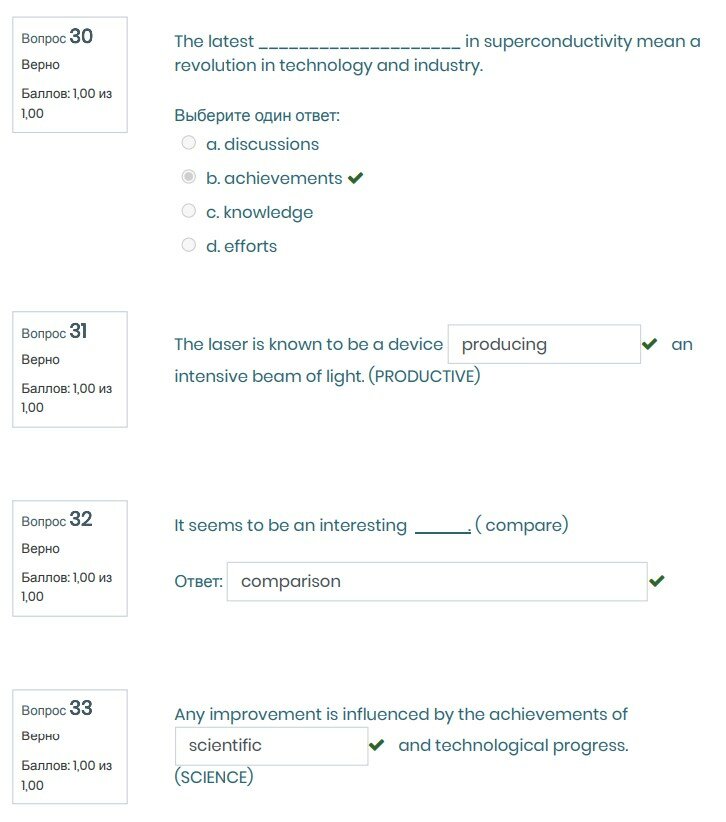Focus the answer field containing comparison

437,581
